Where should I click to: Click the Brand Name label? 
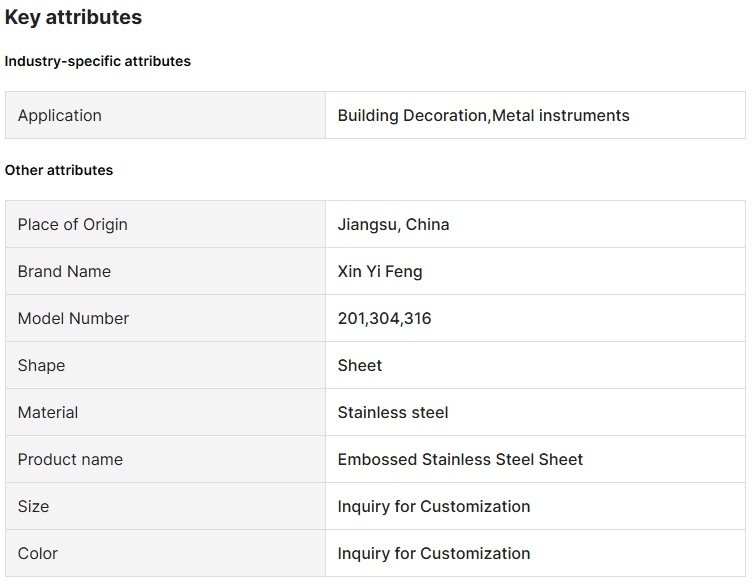pyautogui.click(x=64, y=271)
